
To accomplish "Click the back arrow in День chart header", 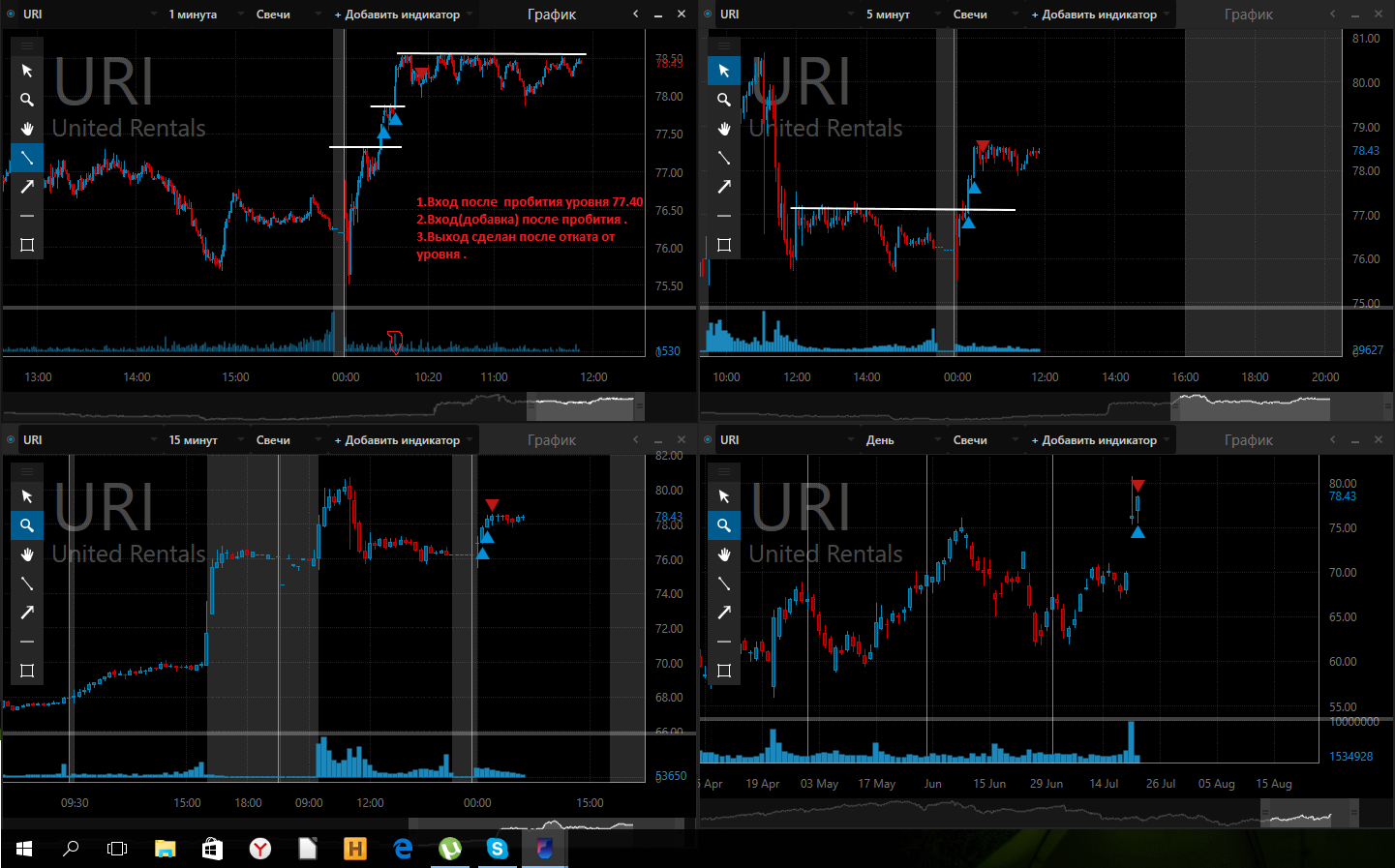I will [x=1333, y=439].
